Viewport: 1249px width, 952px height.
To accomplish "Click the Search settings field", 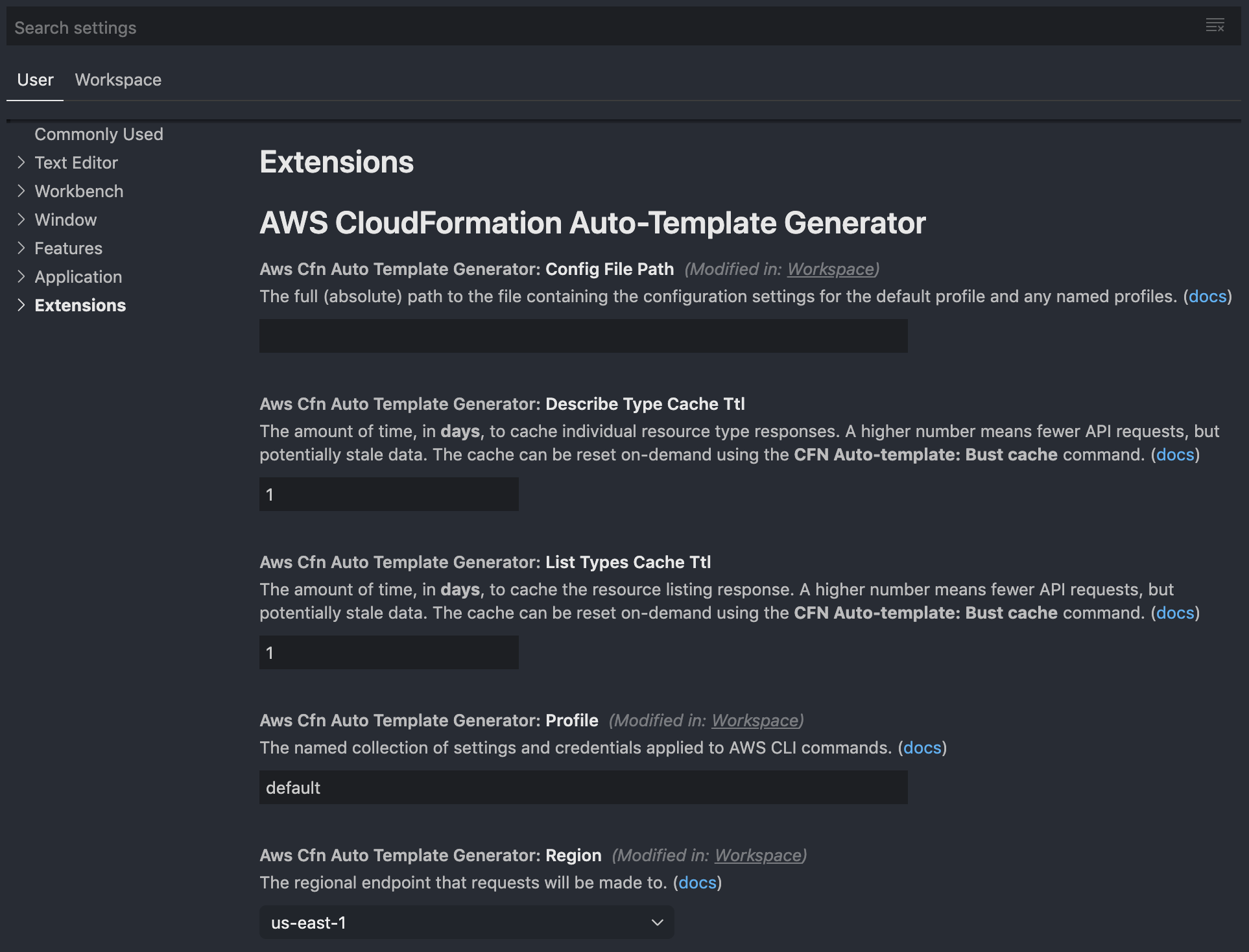I will pyautogui.click(x=584, y=27).
